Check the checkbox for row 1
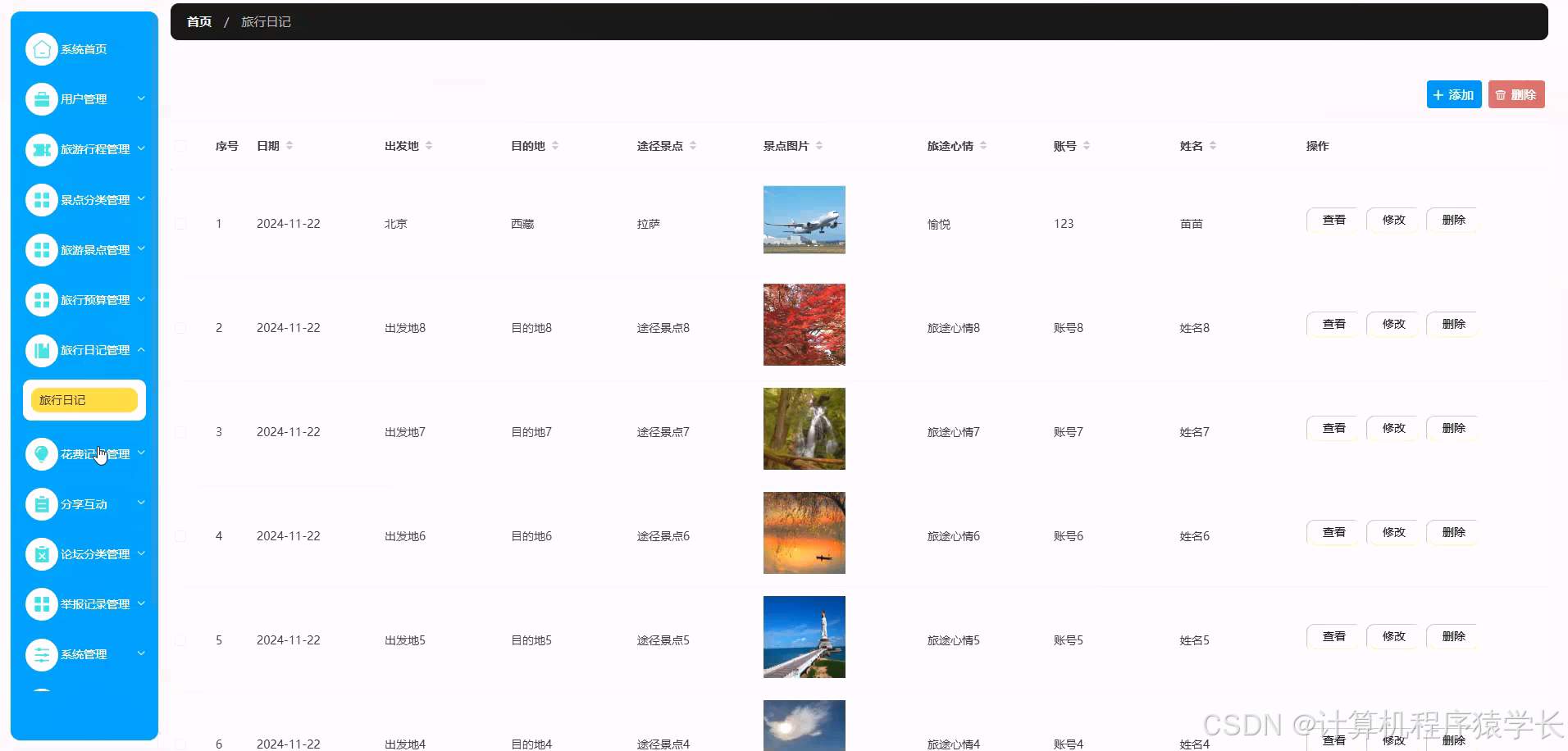 181,223
